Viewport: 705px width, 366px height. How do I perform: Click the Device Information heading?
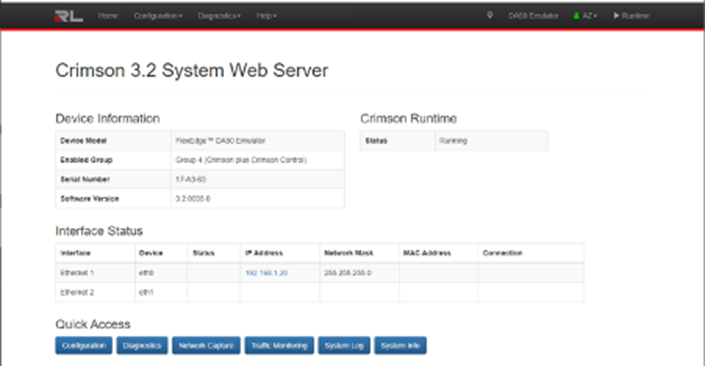point(107,119)
